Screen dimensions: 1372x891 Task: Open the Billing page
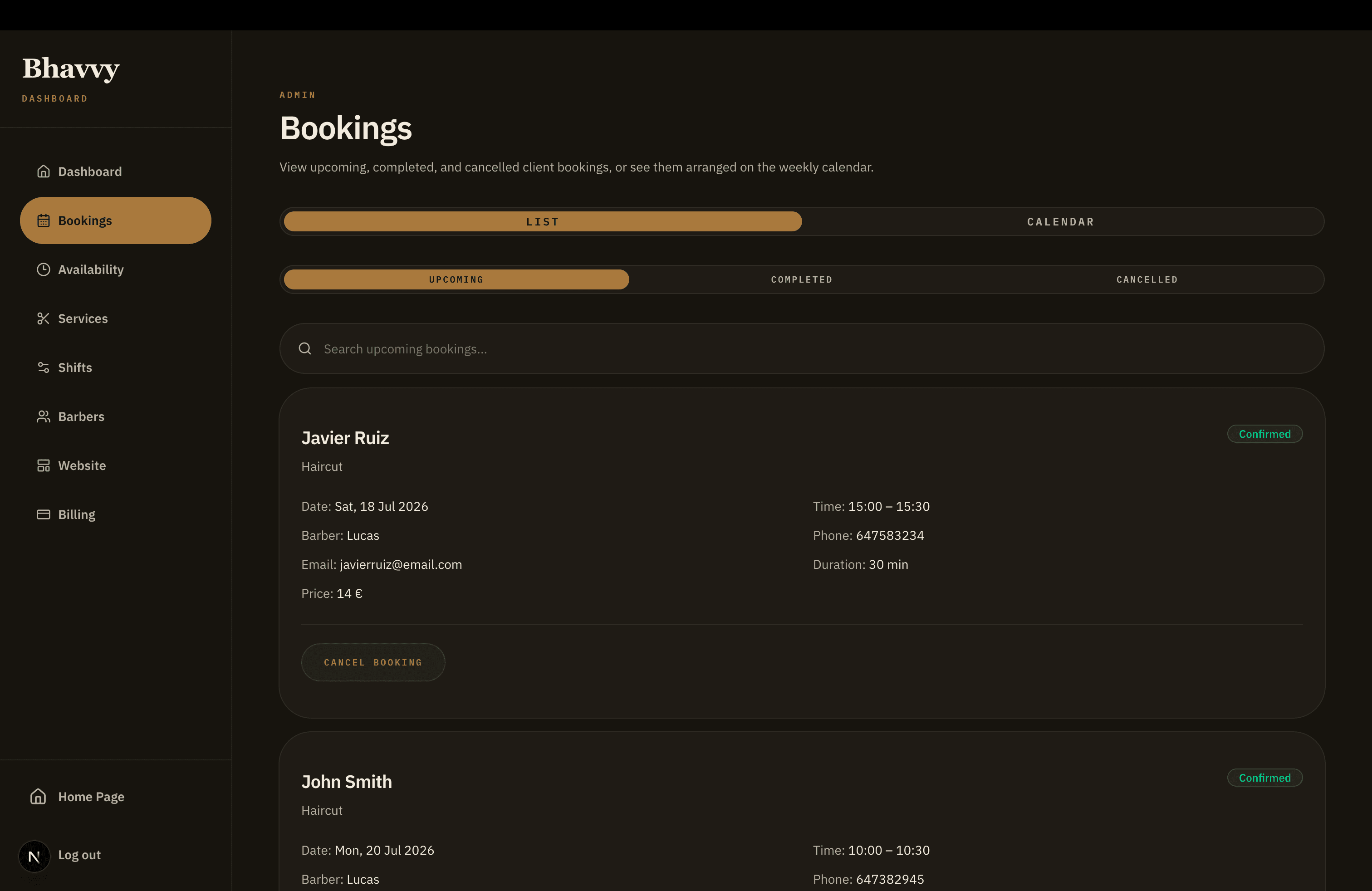coord(115,514)
